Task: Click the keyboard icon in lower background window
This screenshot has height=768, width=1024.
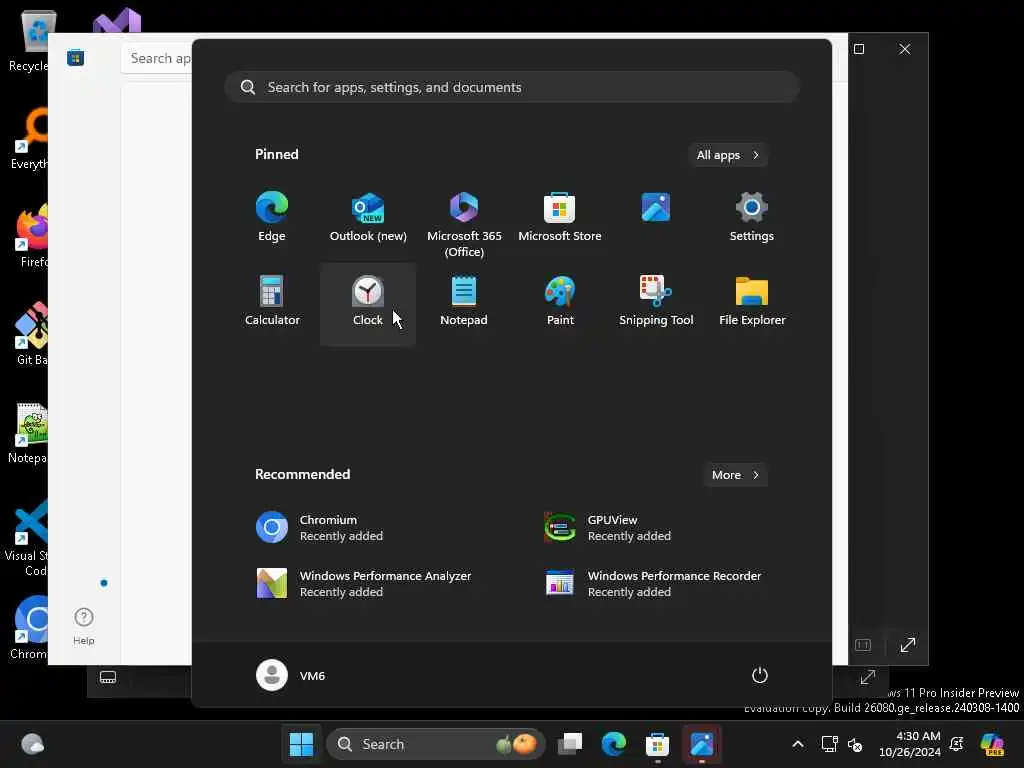Action: click(108, 677)
